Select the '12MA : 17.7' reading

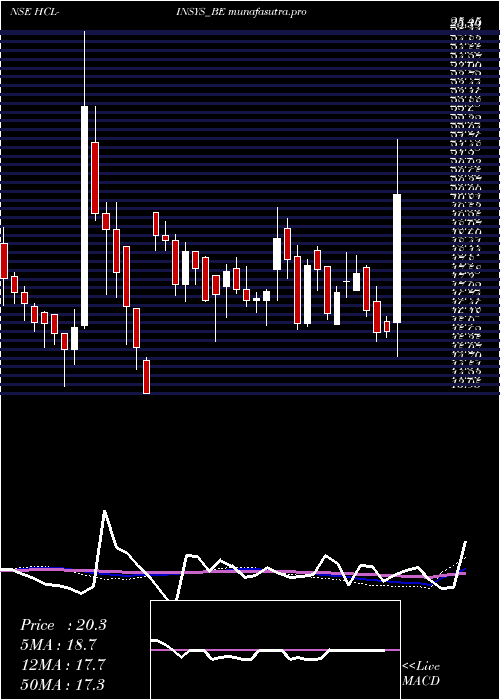coord(63,665)
